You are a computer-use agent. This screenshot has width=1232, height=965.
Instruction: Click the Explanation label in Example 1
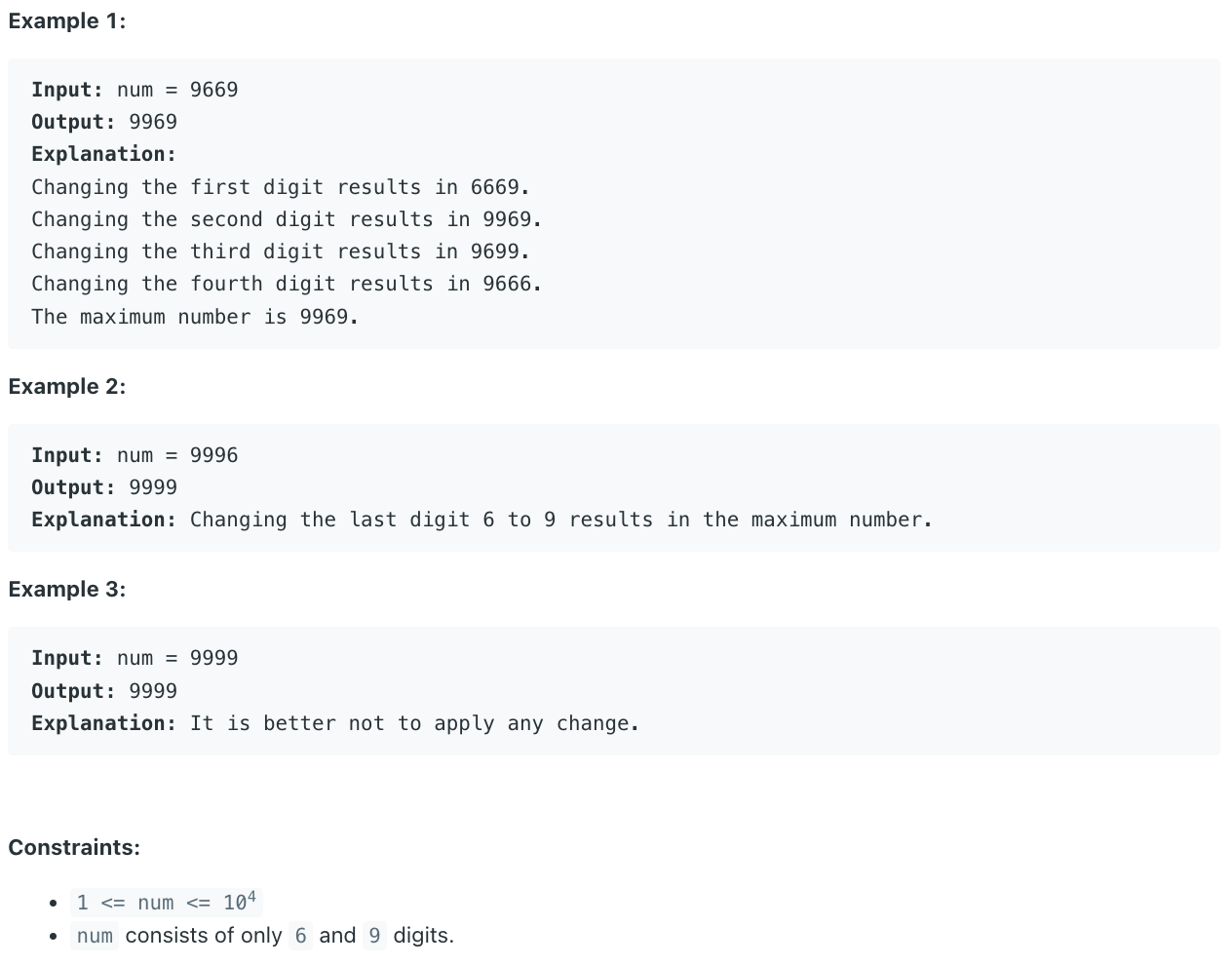point(104,154)
